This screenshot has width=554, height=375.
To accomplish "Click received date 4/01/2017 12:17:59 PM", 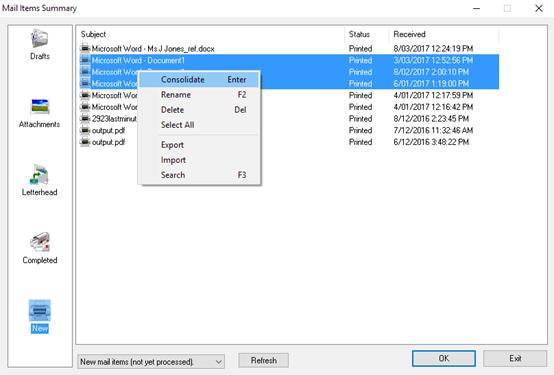I will coord(433,95).
